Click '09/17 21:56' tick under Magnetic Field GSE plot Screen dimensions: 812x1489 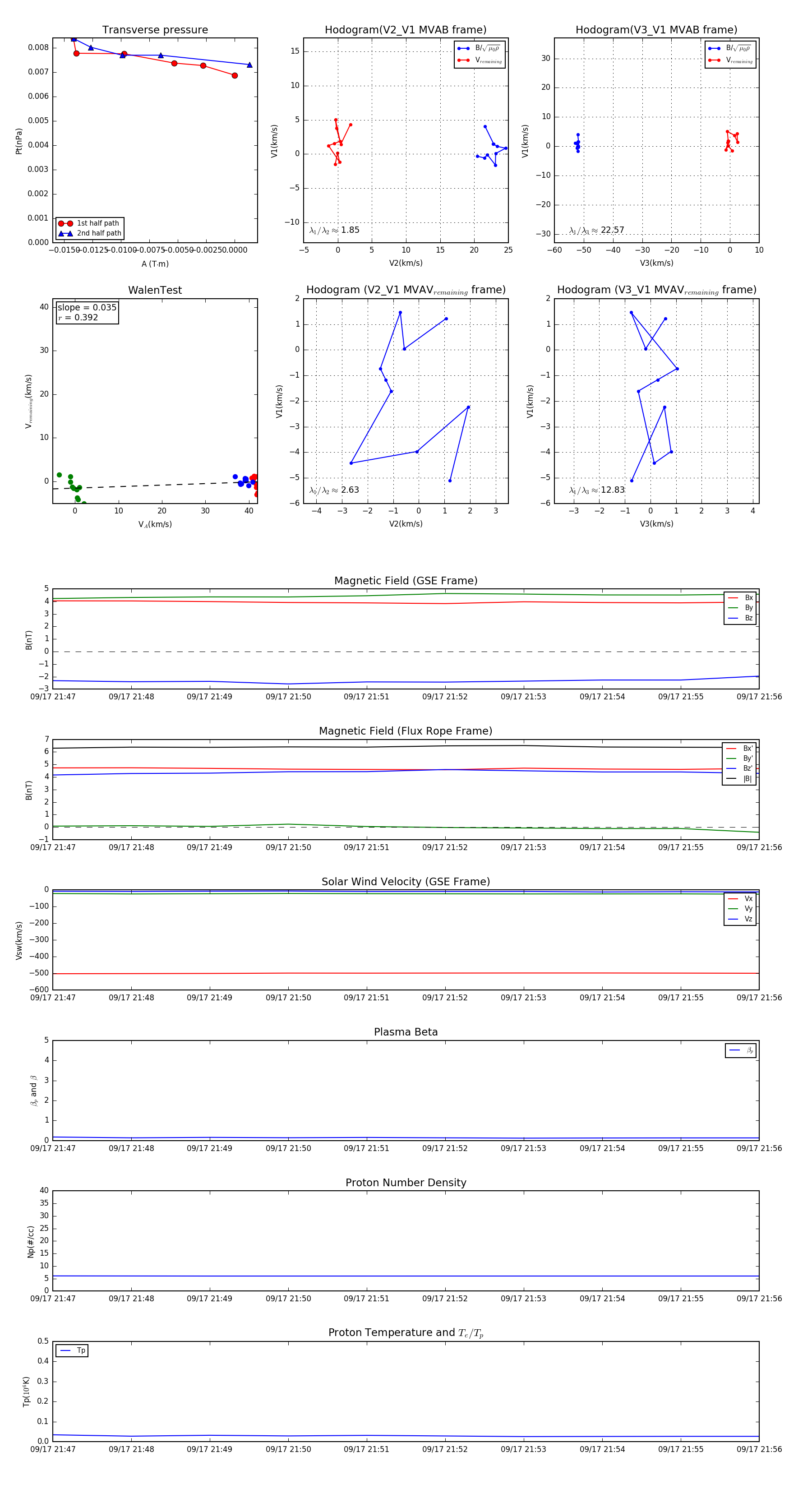tap(759, 697)
